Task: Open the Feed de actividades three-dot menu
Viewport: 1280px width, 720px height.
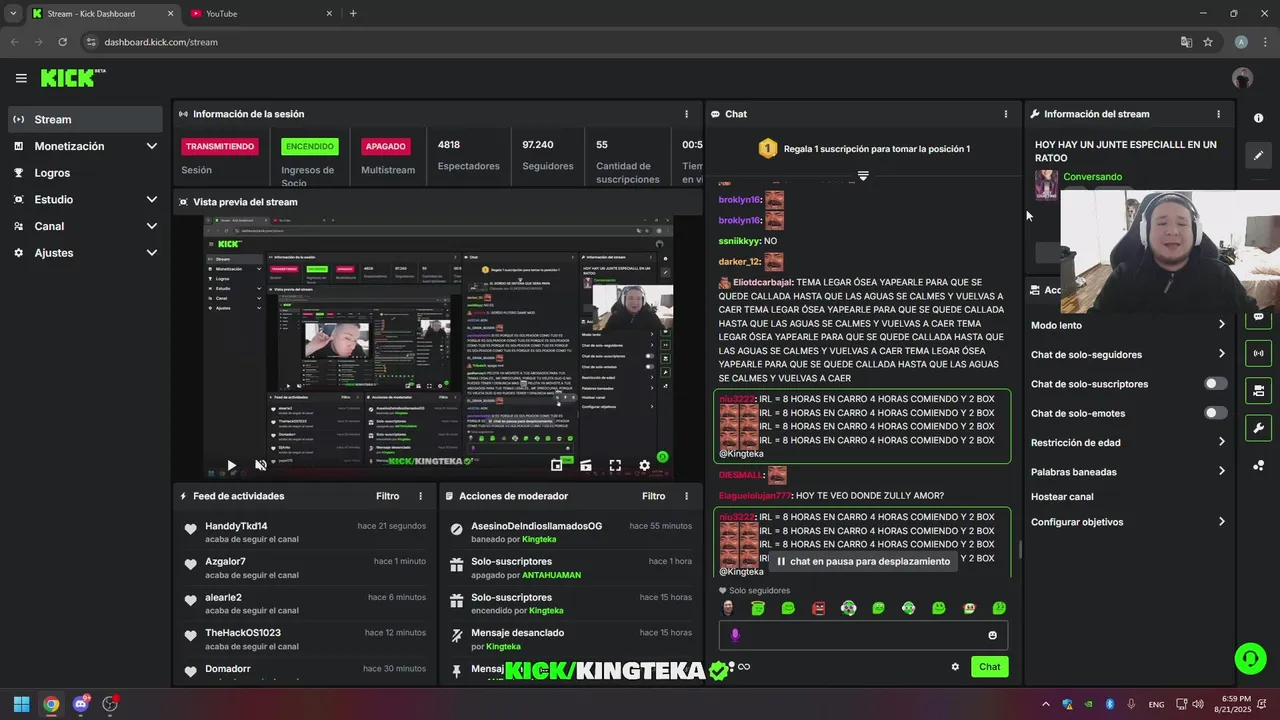Action: click(420, 496)
